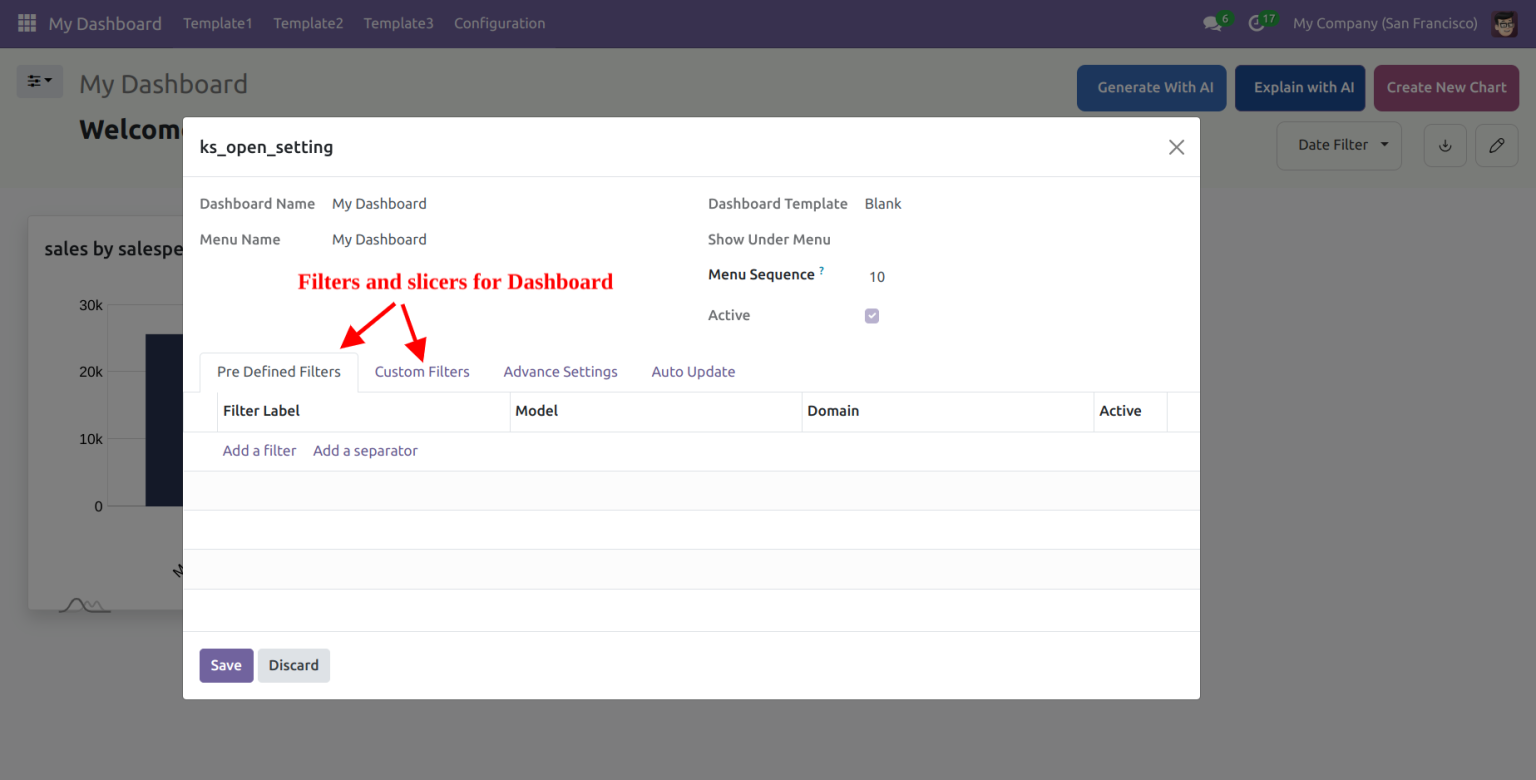Edit the Menu Sequence input field
This screenshot has width=1536, height=780.
tap(1000, 277)
